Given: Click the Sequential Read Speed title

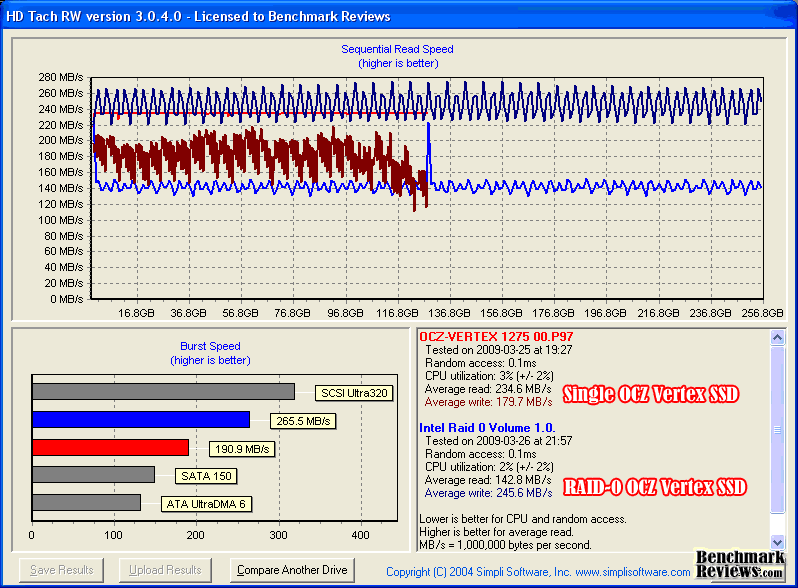Looking at the screenshot, I should click(397, 49).
